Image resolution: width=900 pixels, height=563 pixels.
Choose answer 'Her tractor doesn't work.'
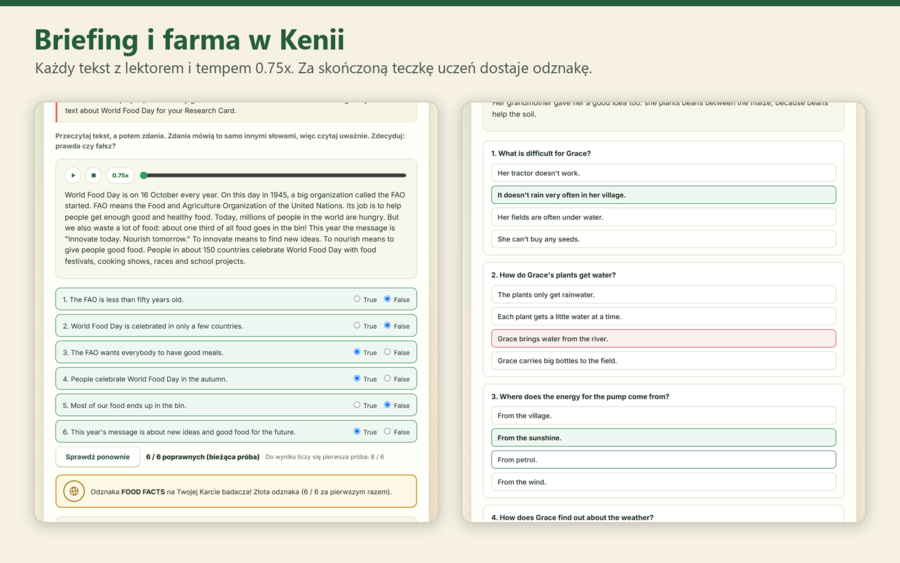[663, 173]
